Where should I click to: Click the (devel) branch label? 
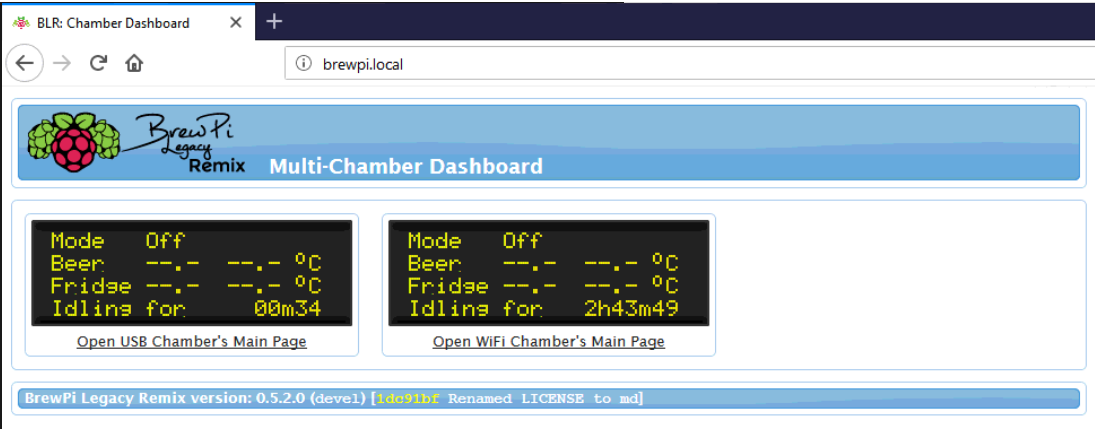click(338, 398)
